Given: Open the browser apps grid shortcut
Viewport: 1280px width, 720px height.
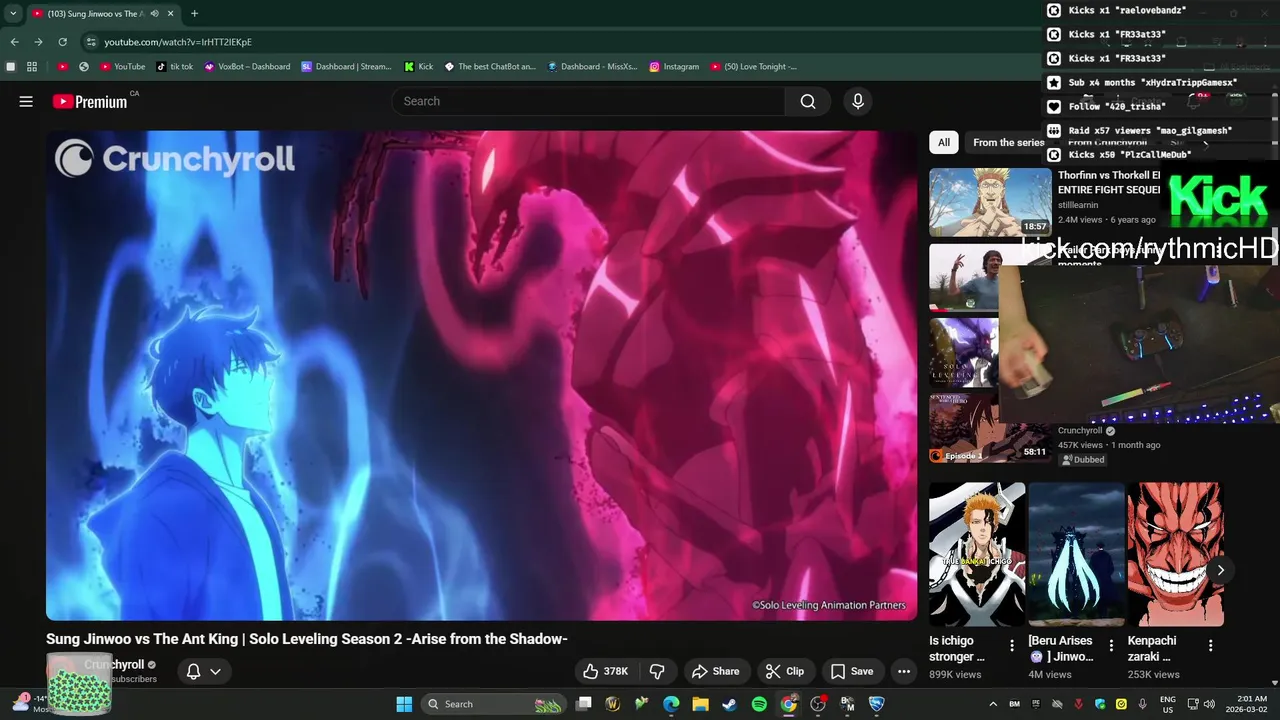Looking at the screenshot, I should 32,67.
